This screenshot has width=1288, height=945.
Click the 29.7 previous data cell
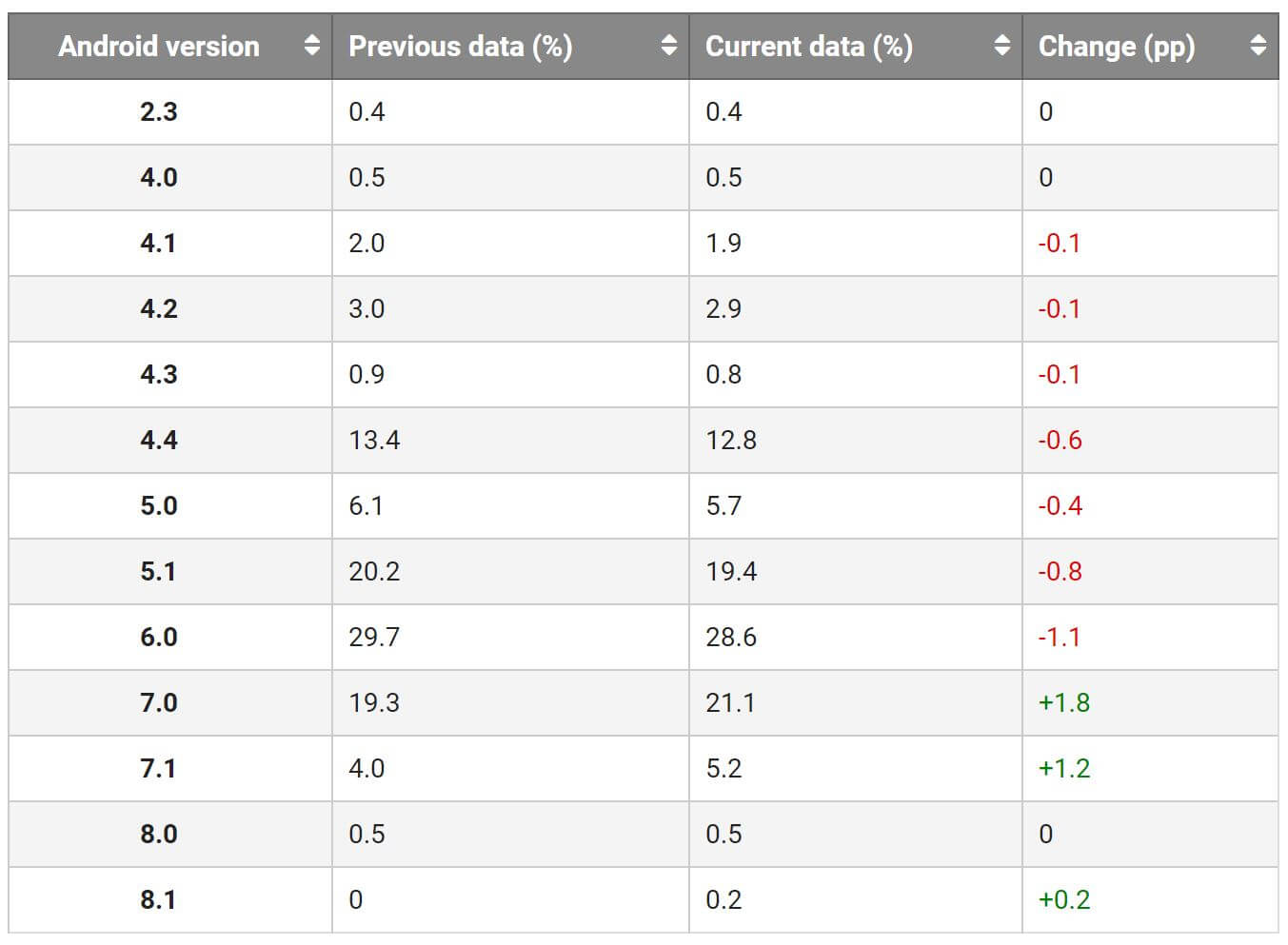[x=374, y=637]
